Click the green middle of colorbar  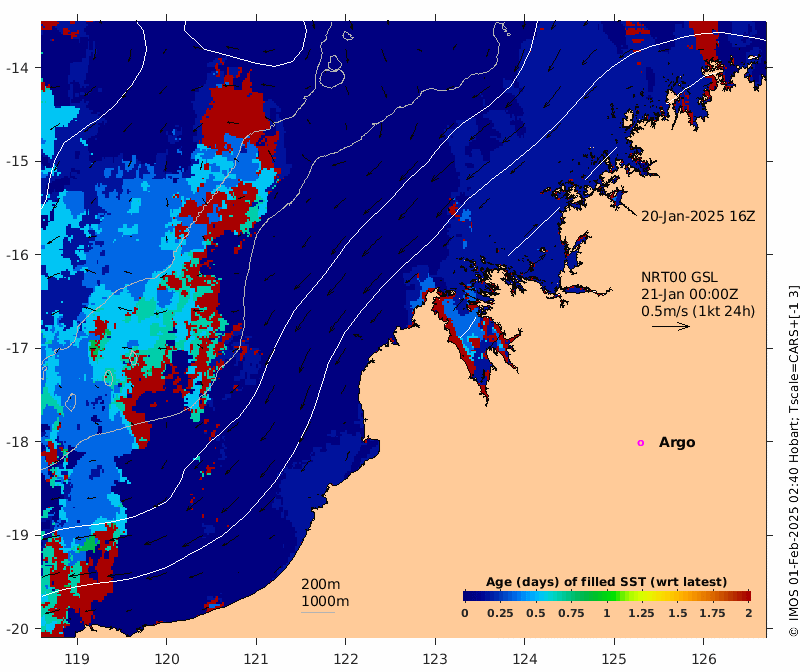click(607, 596)
